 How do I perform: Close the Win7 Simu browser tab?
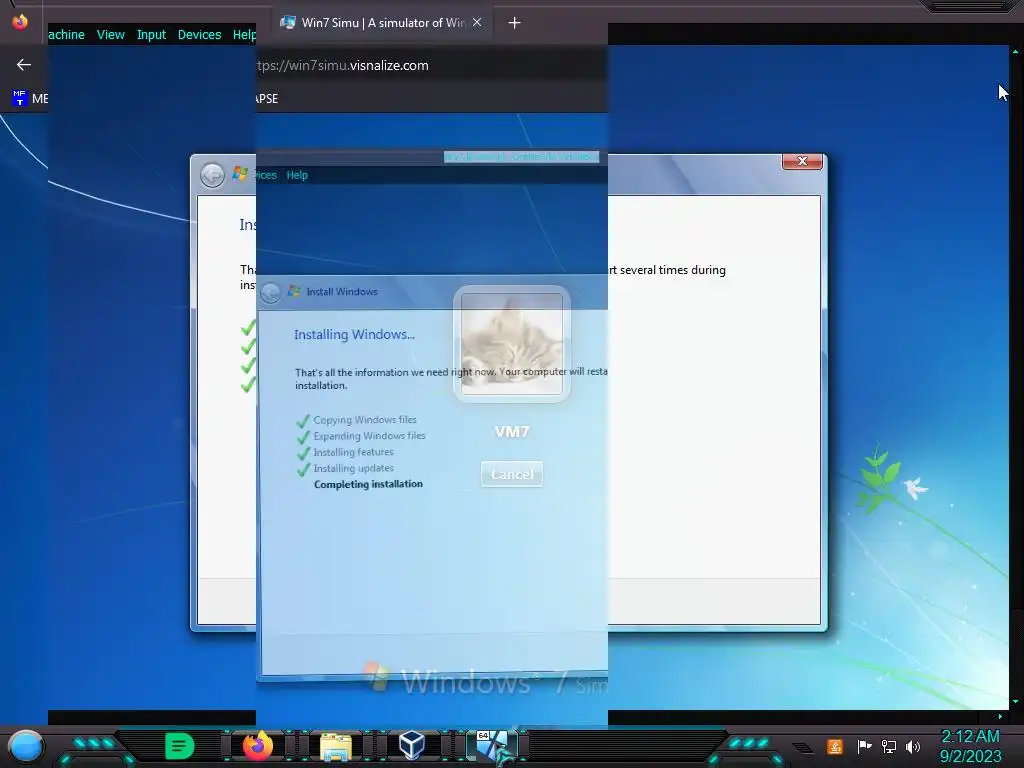coord(477,22)
